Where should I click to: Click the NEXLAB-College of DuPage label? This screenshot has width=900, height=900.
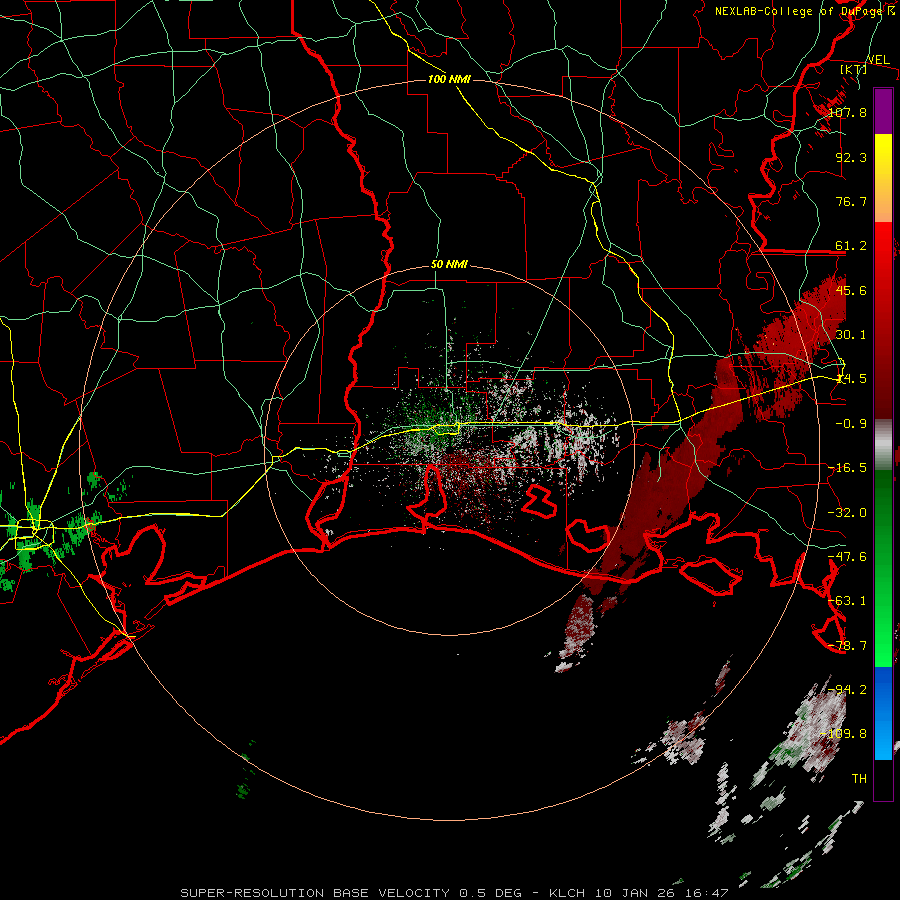point(804,11)
